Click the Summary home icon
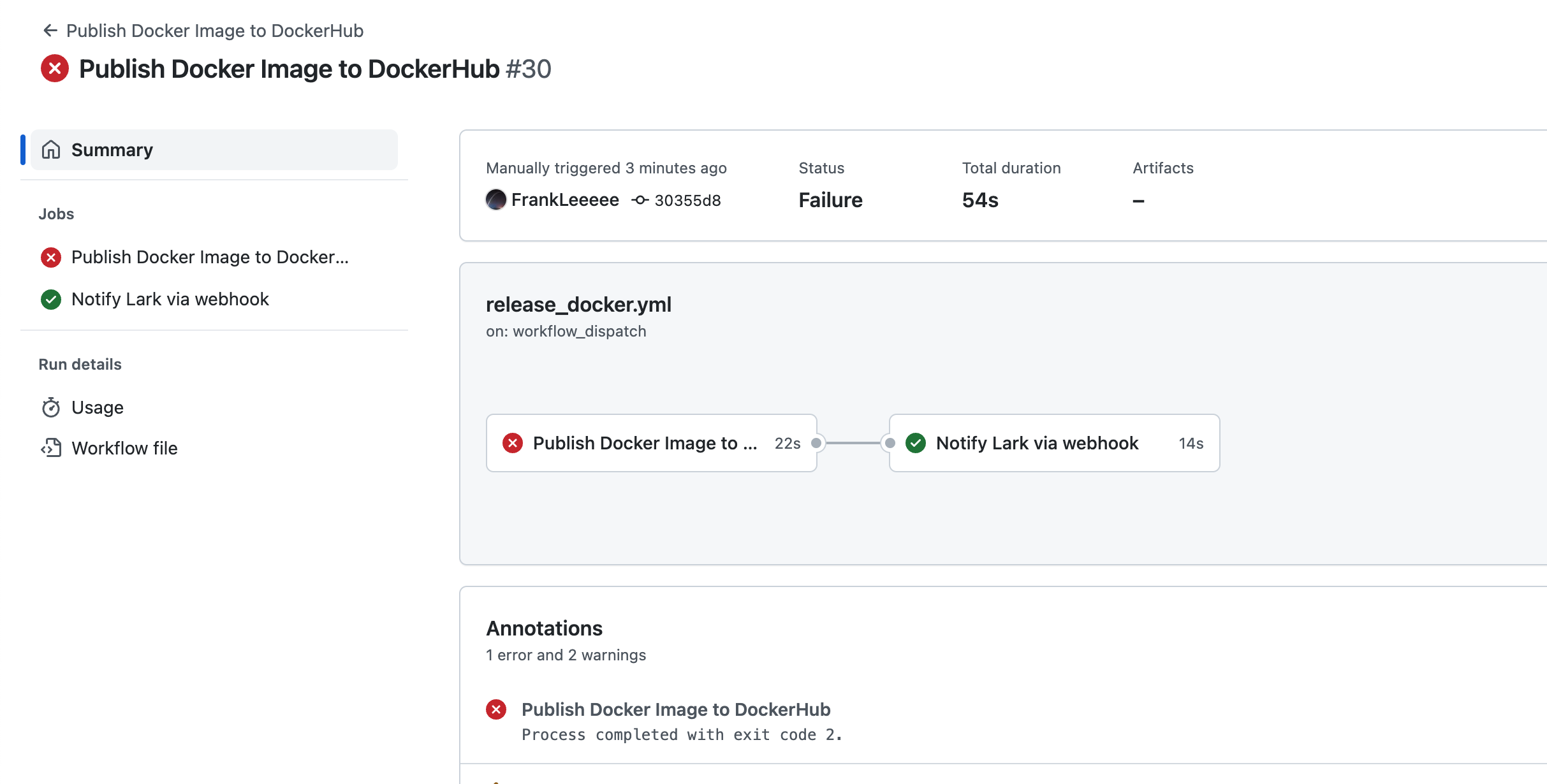Screen dimensions: 1547x784 tap(51, 150)
